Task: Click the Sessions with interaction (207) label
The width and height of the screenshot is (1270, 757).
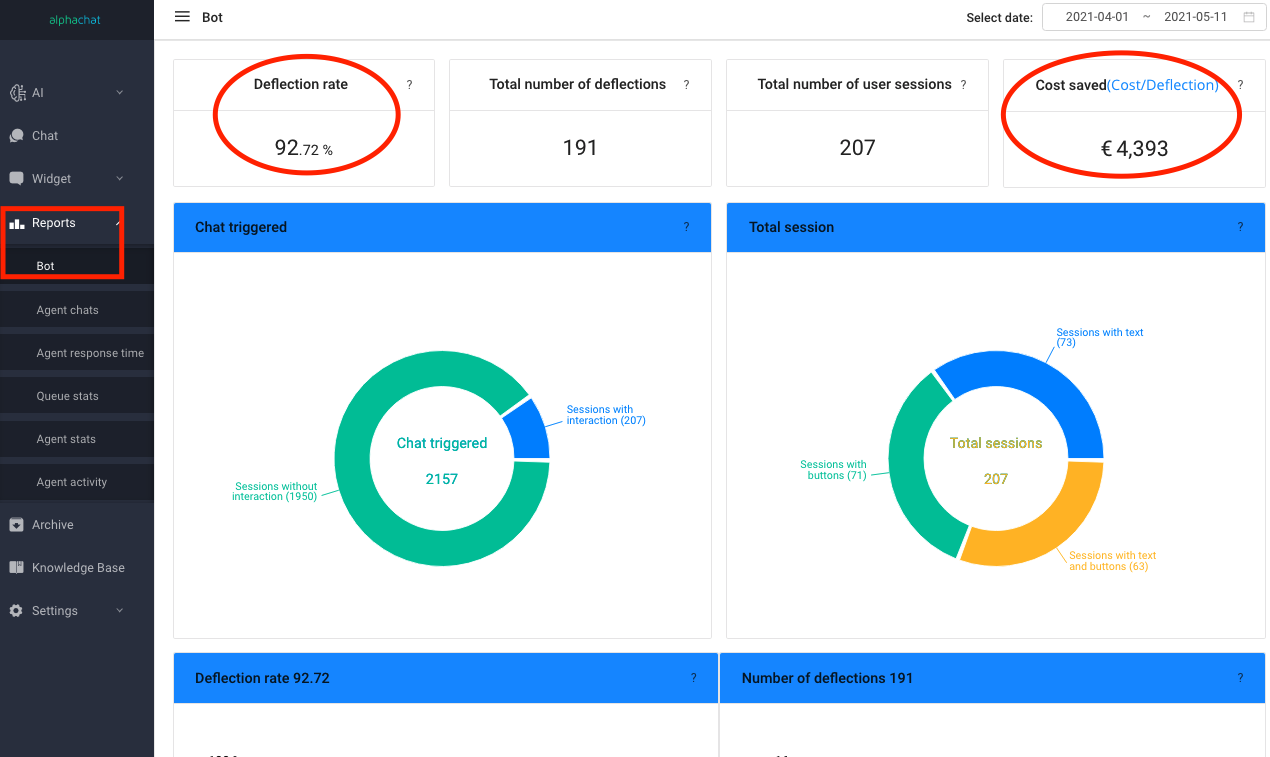Action: click(x=606, y=415)
